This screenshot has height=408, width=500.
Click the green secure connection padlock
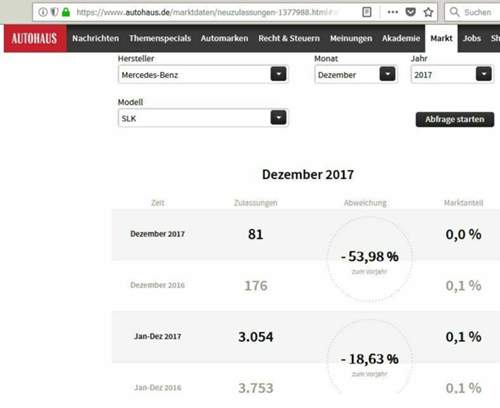tap(66, 12)
